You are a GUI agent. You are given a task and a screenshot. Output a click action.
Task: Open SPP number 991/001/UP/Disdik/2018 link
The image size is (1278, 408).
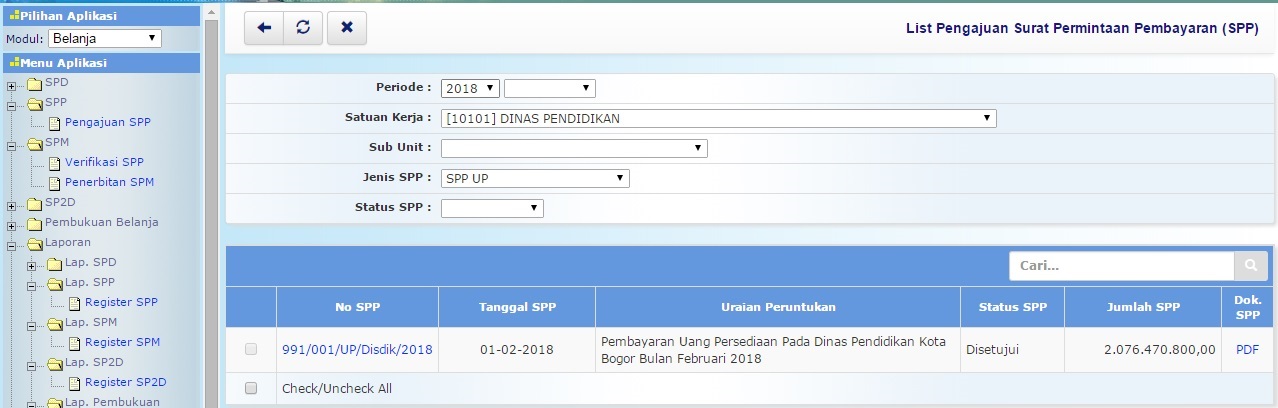pos(357,349)
